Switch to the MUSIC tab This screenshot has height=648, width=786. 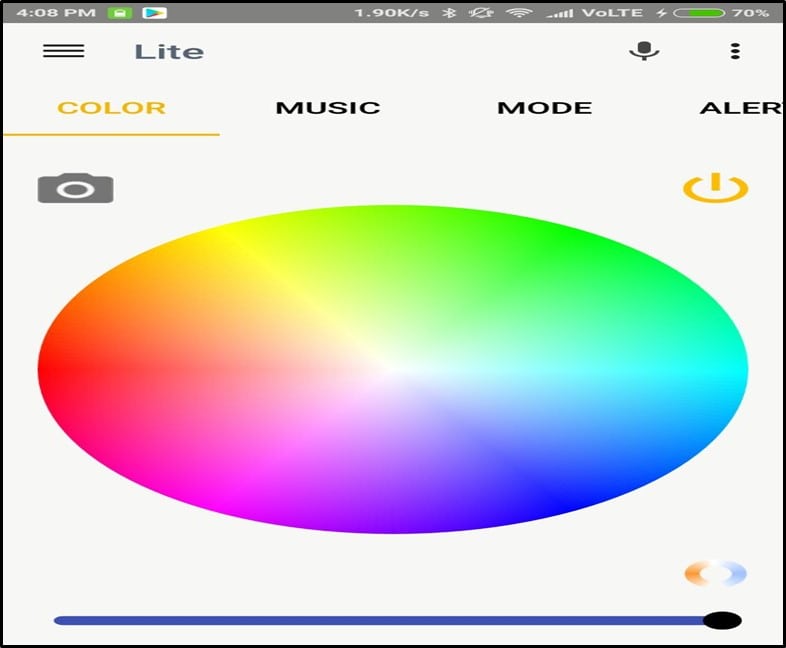click(x=328, y=108)
